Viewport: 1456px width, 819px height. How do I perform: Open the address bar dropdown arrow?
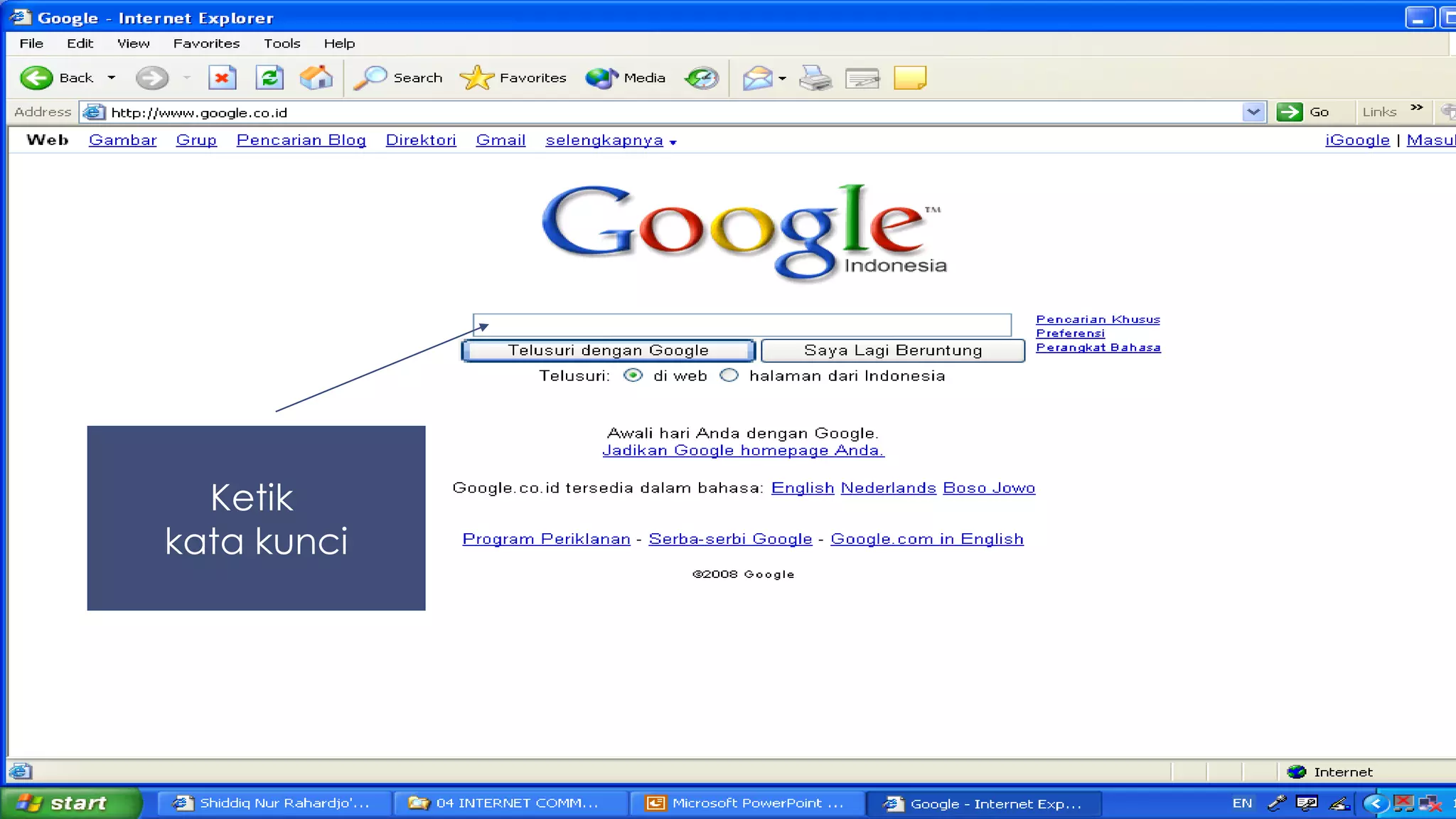(1253, 112)
